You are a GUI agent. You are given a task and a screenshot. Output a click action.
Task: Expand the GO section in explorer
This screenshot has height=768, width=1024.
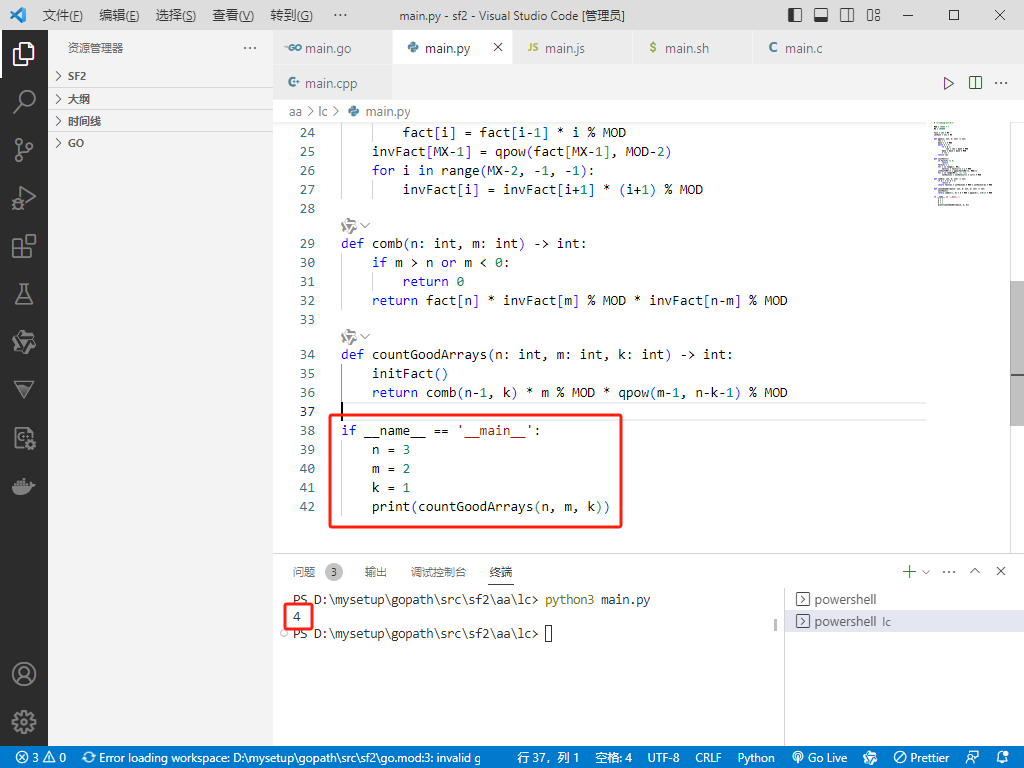(x=161, y=143)
